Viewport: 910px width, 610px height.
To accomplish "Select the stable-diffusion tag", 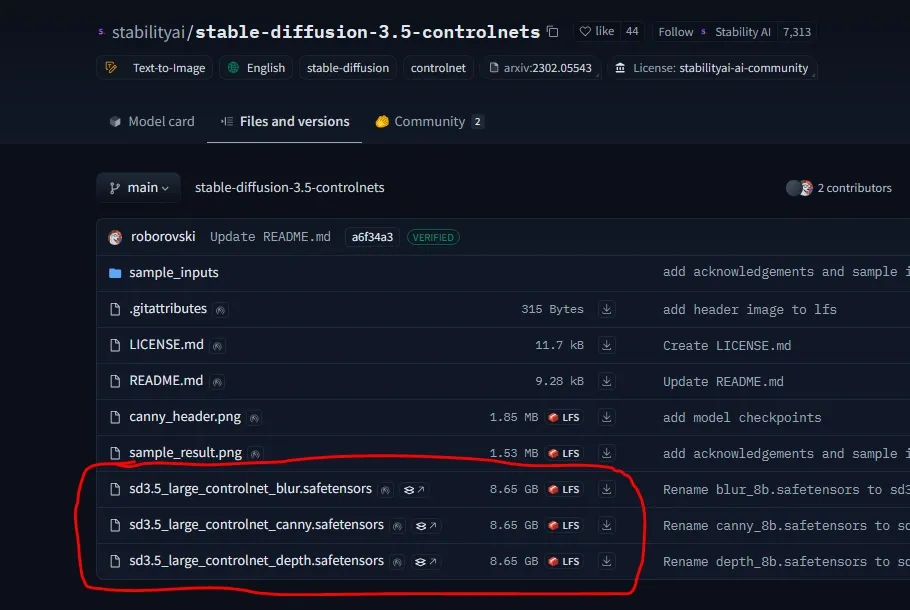I will tap(348, 68).
